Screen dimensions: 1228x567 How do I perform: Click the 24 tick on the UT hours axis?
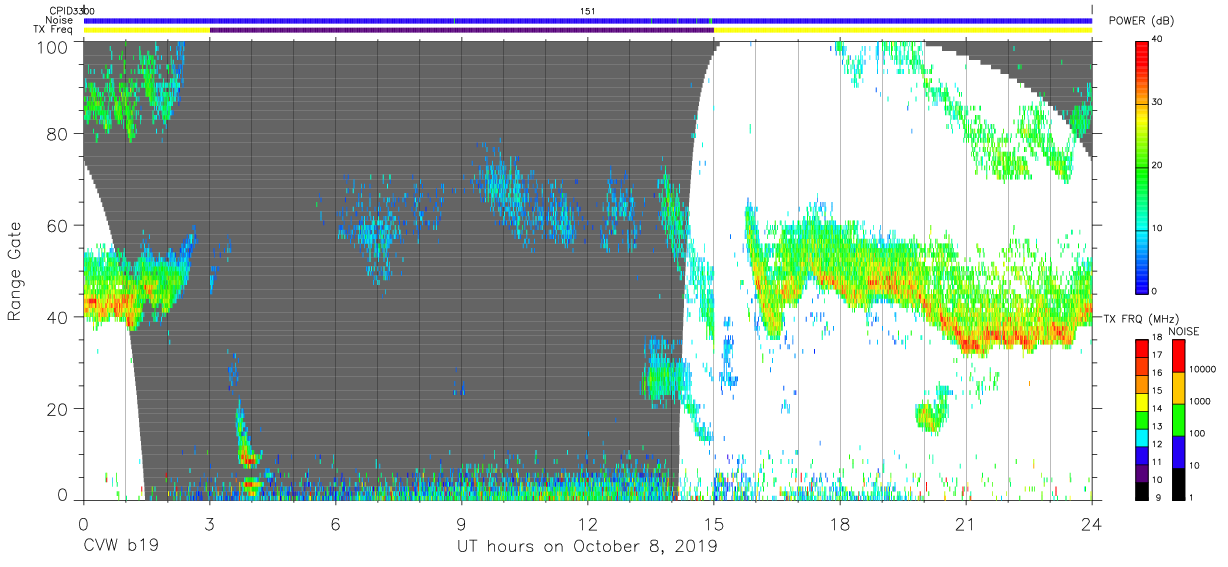tap(1091, 523)
